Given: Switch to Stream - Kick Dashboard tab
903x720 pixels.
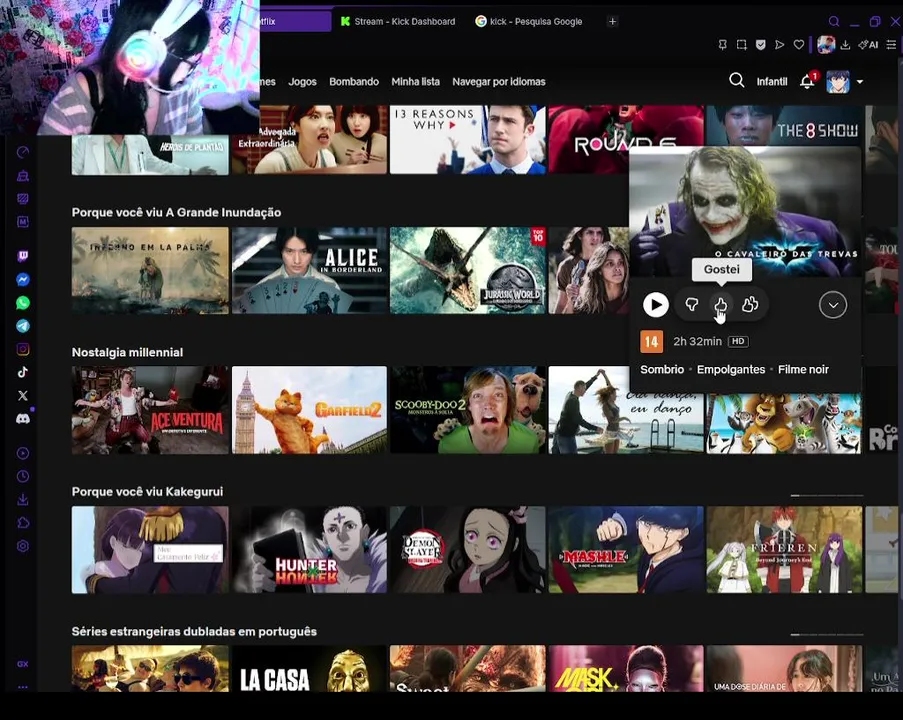Looking at the screenshot, I should [398, 22].
